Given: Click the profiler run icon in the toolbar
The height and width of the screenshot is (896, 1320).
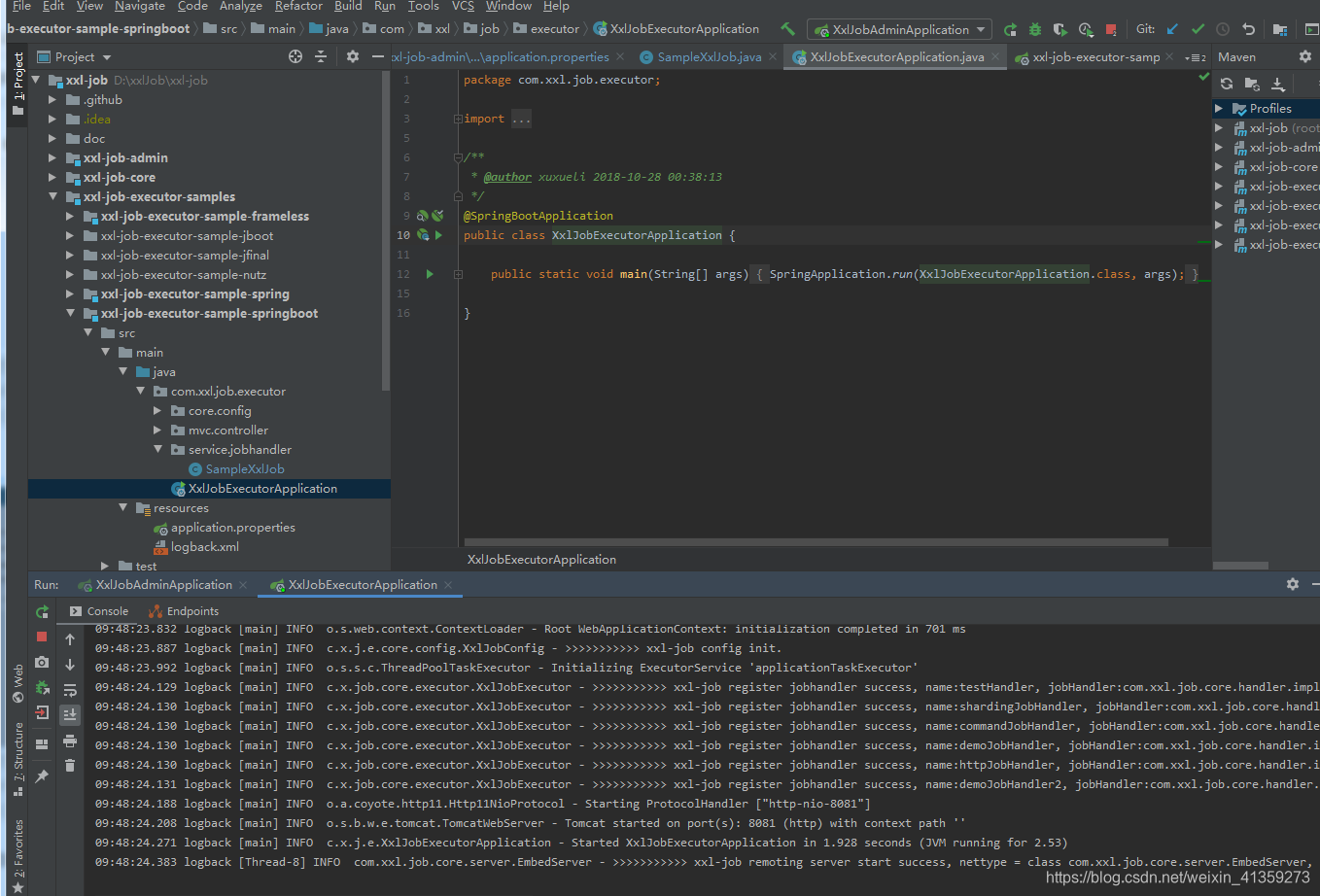Looking at the screenshot, I should coord(1086,29).
